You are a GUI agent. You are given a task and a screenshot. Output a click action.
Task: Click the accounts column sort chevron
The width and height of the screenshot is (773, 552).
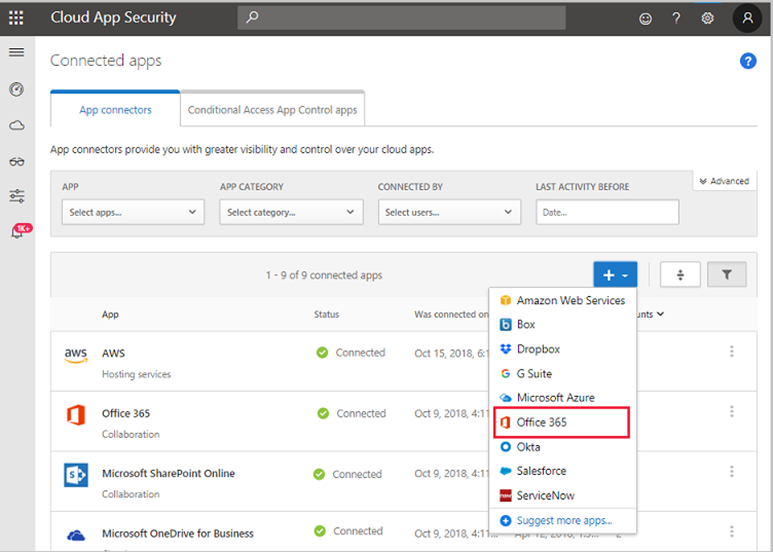pos(661,314)
